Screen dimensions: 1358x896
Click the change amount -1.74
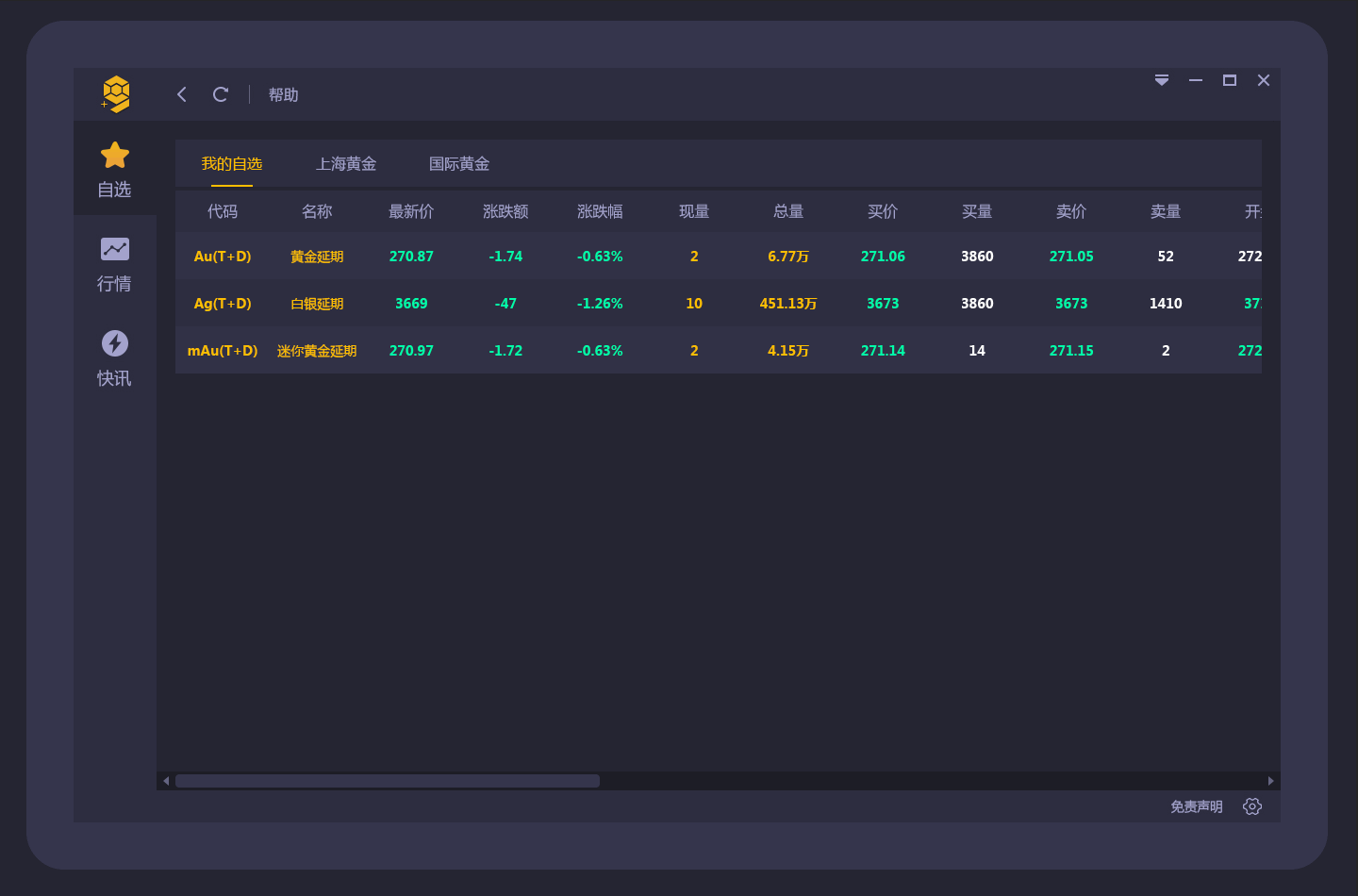click(x=505, y=257)
